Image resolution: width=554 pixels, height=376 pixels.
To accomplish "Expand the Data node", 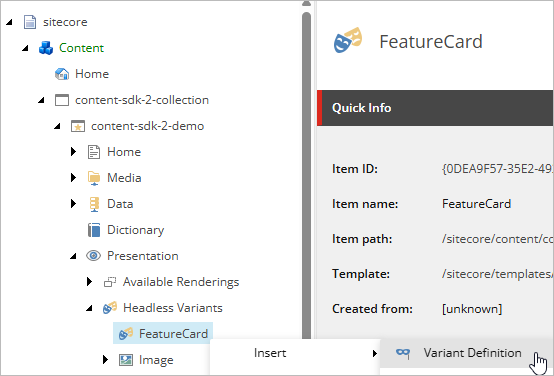I will [73, 204].
